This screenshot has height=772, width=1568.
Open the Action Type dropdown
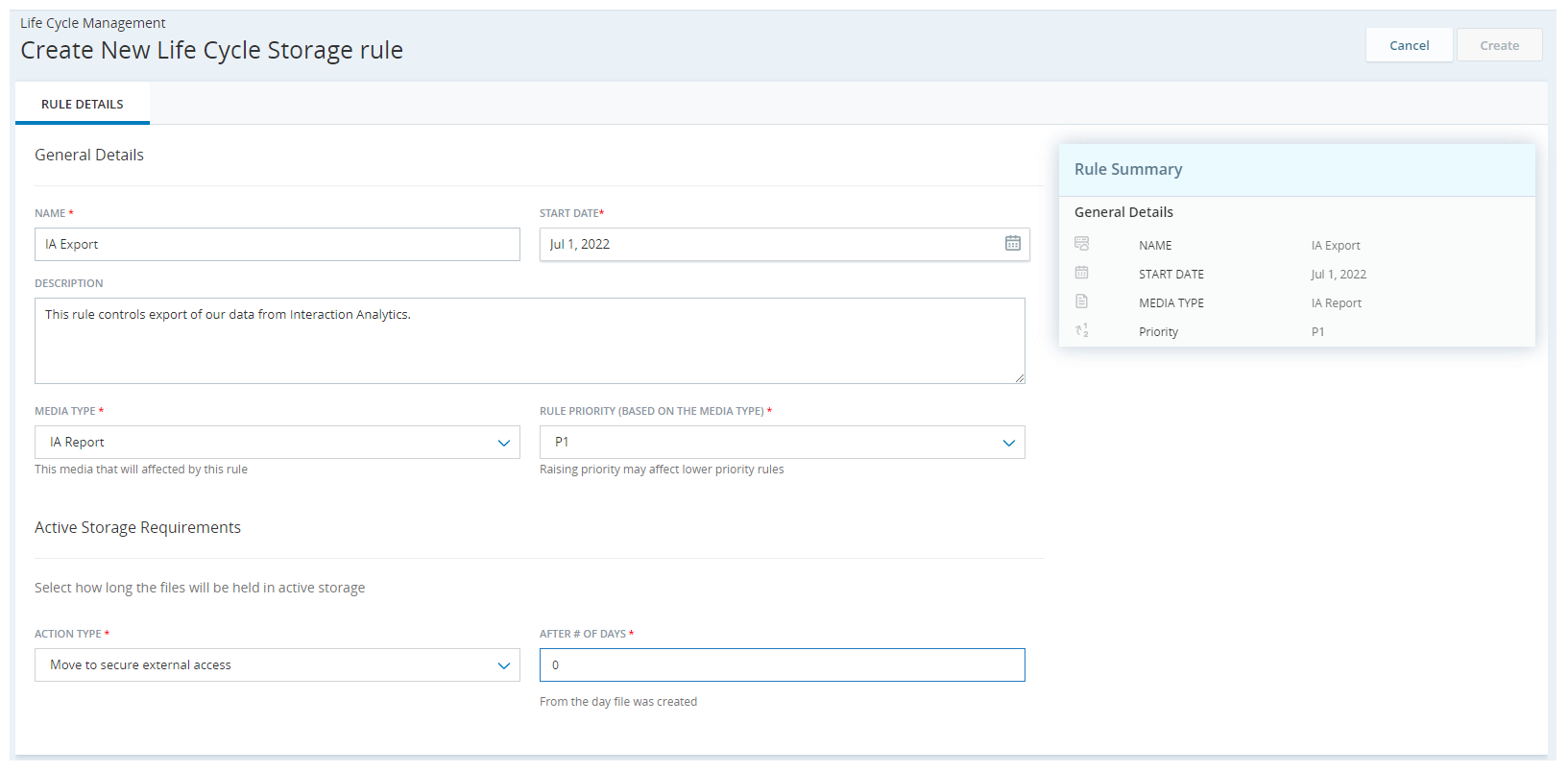click(x=277, y=664)
